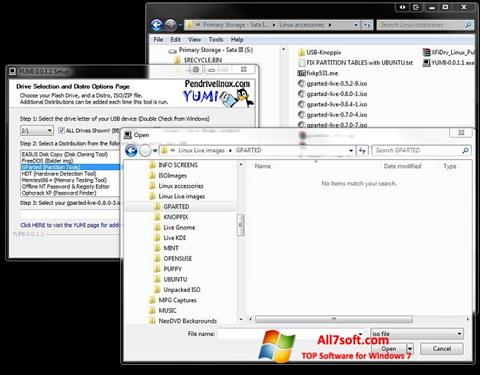This screenshot has height=375, width=480.
Task: Select the PUPPY folder in tree
Action: 168,269
